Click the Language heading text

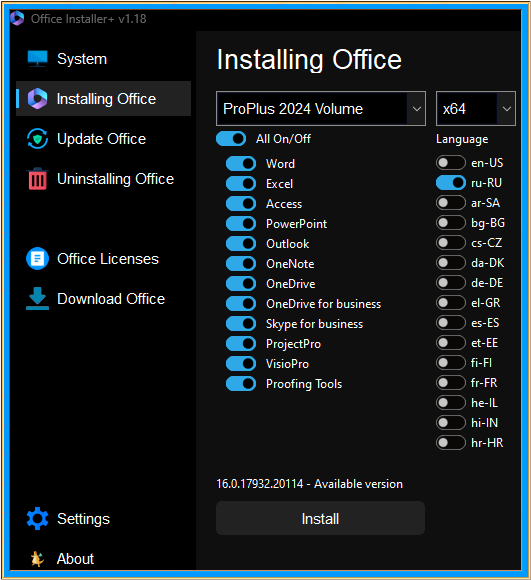(462, 139)
